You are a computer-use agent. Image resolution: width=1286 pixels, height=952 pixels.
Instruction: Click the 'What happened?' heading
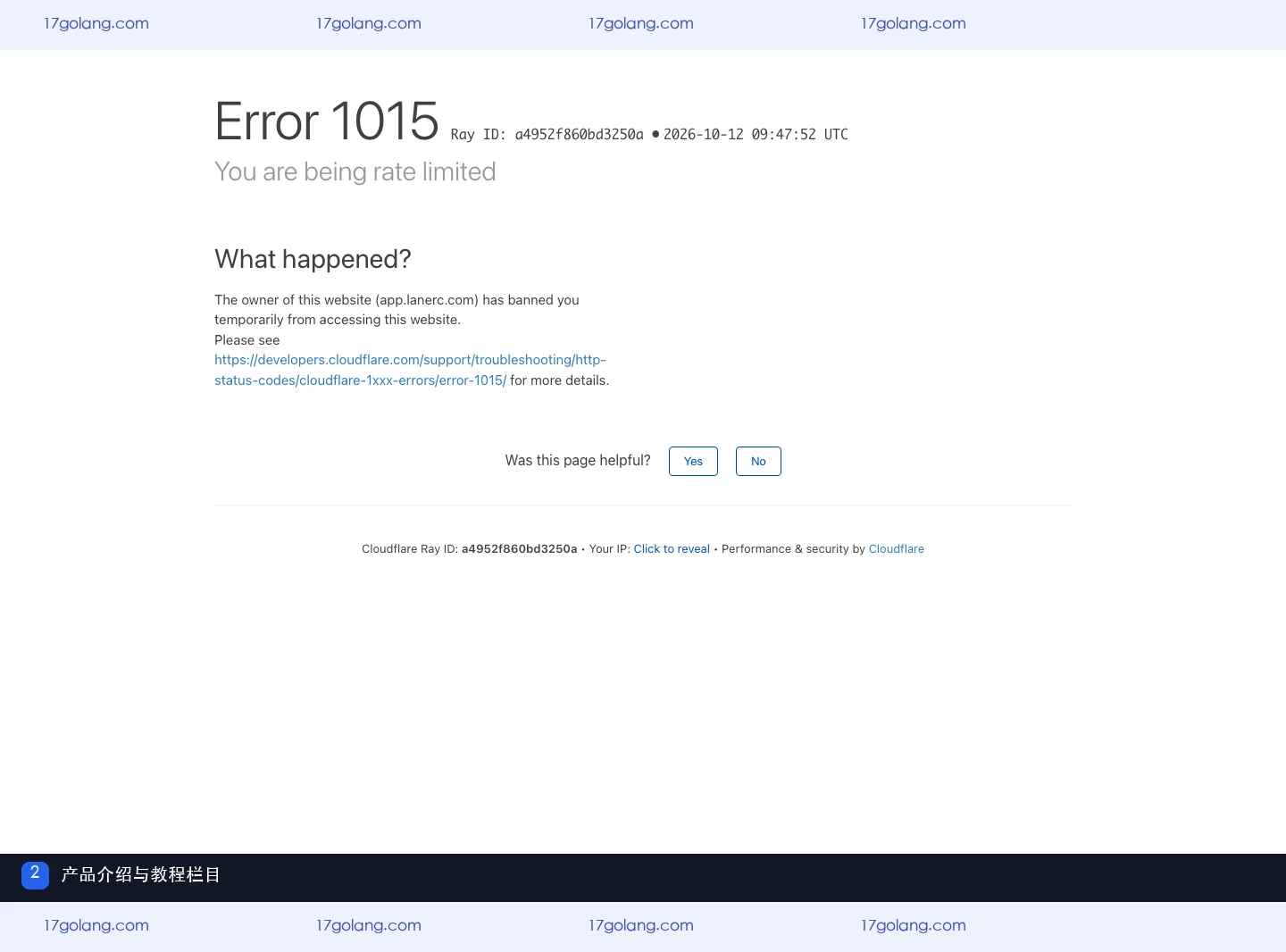313,259
